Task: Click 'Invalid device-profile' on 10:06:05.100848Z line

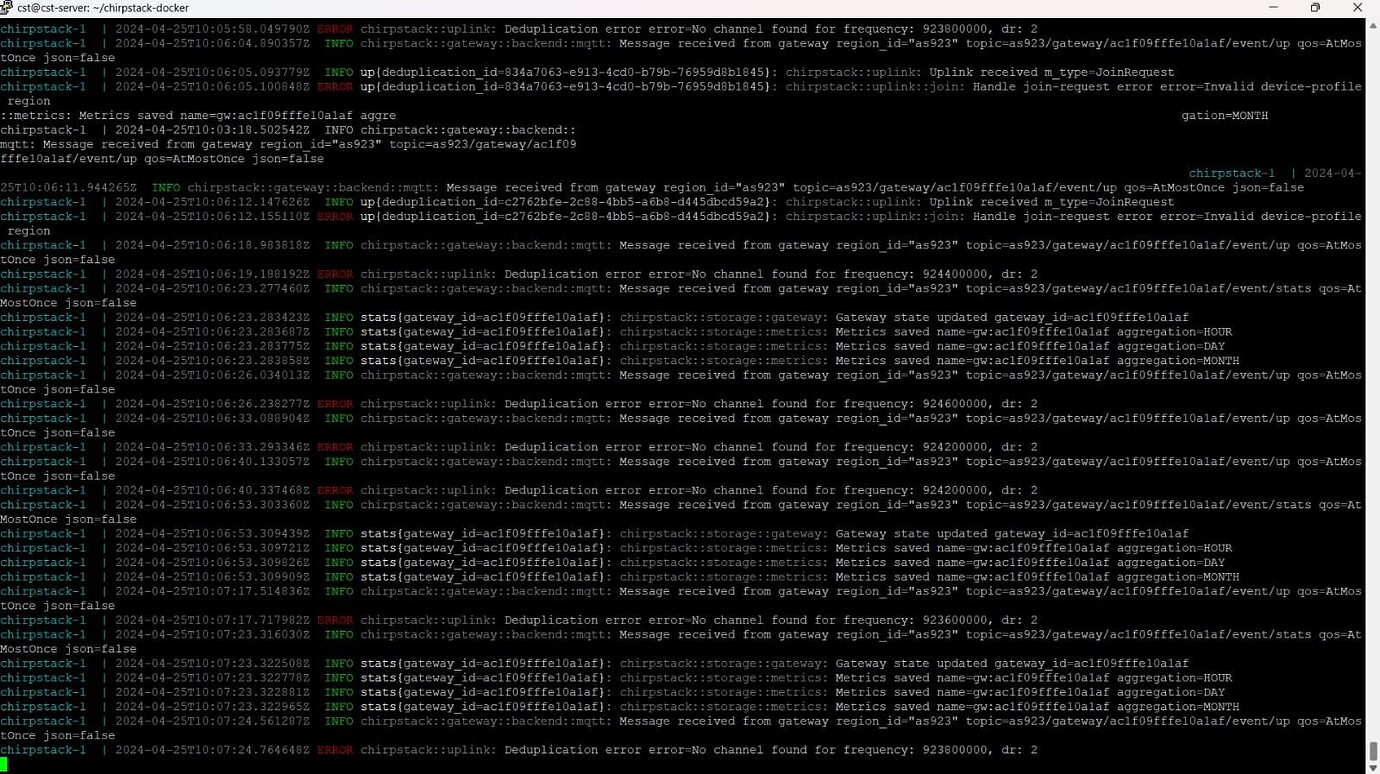Action: (1282, 87)
